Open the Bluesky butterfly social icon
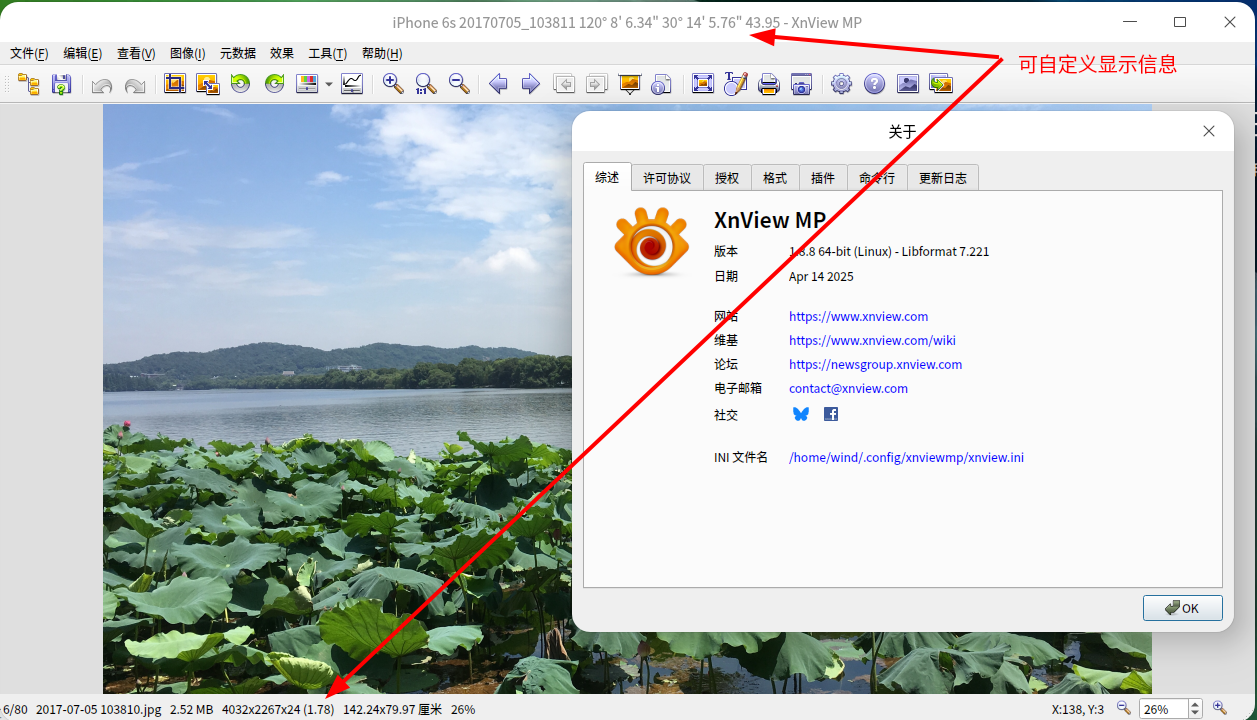 tap(801, 414)
